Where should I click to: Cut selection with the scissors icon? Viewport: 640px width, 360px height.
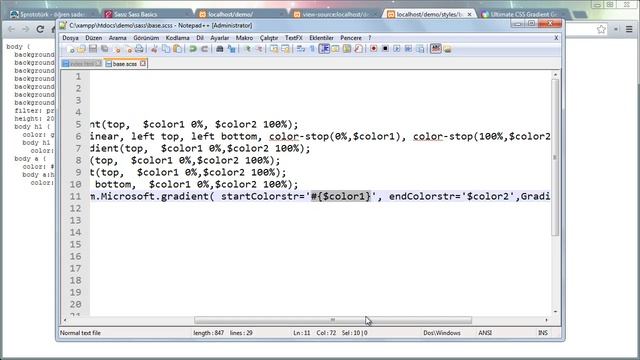tap(154, 49)
